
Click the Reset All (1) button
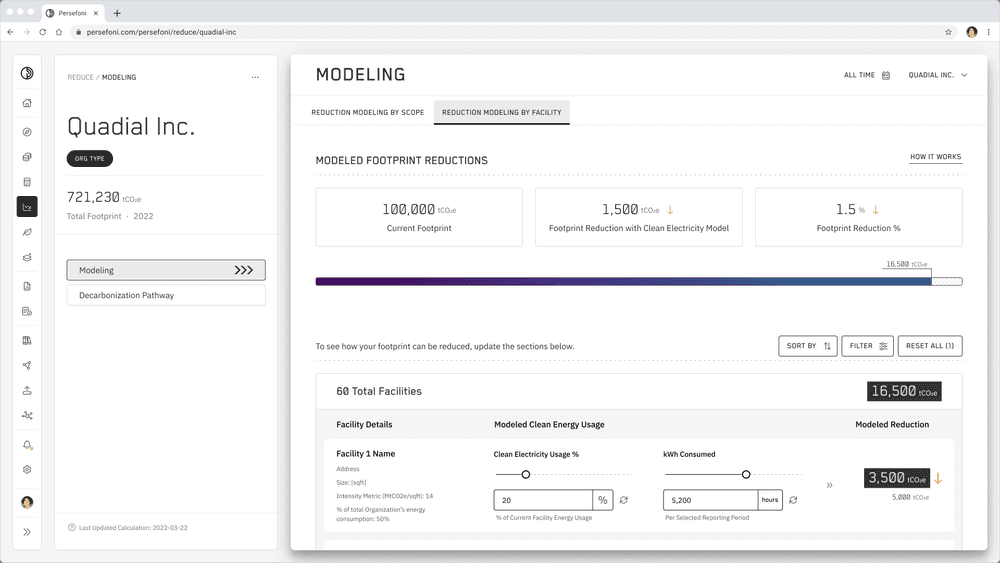pyautogui.click(x=930, y=346)
